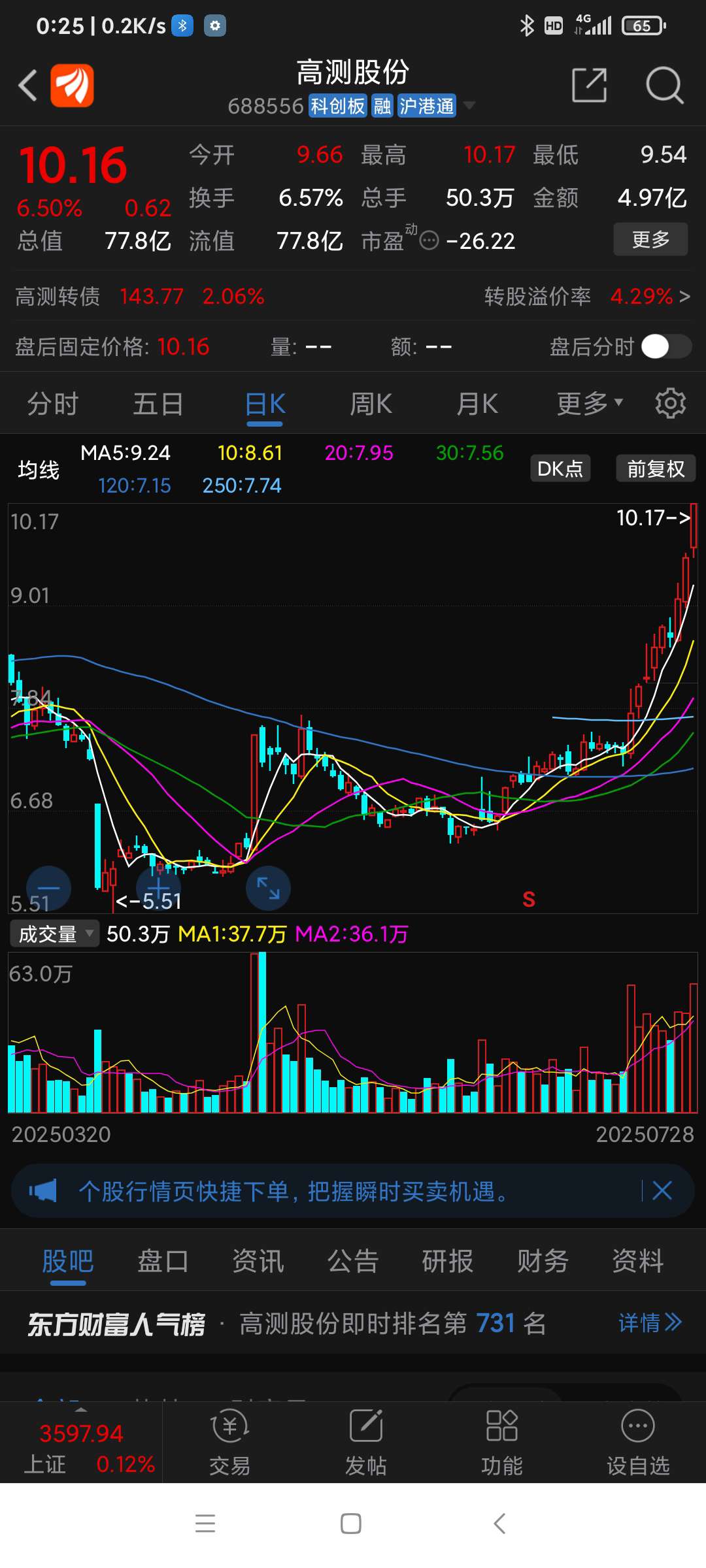
Task: Tap stock code 688556
Action: coord(265,106)
